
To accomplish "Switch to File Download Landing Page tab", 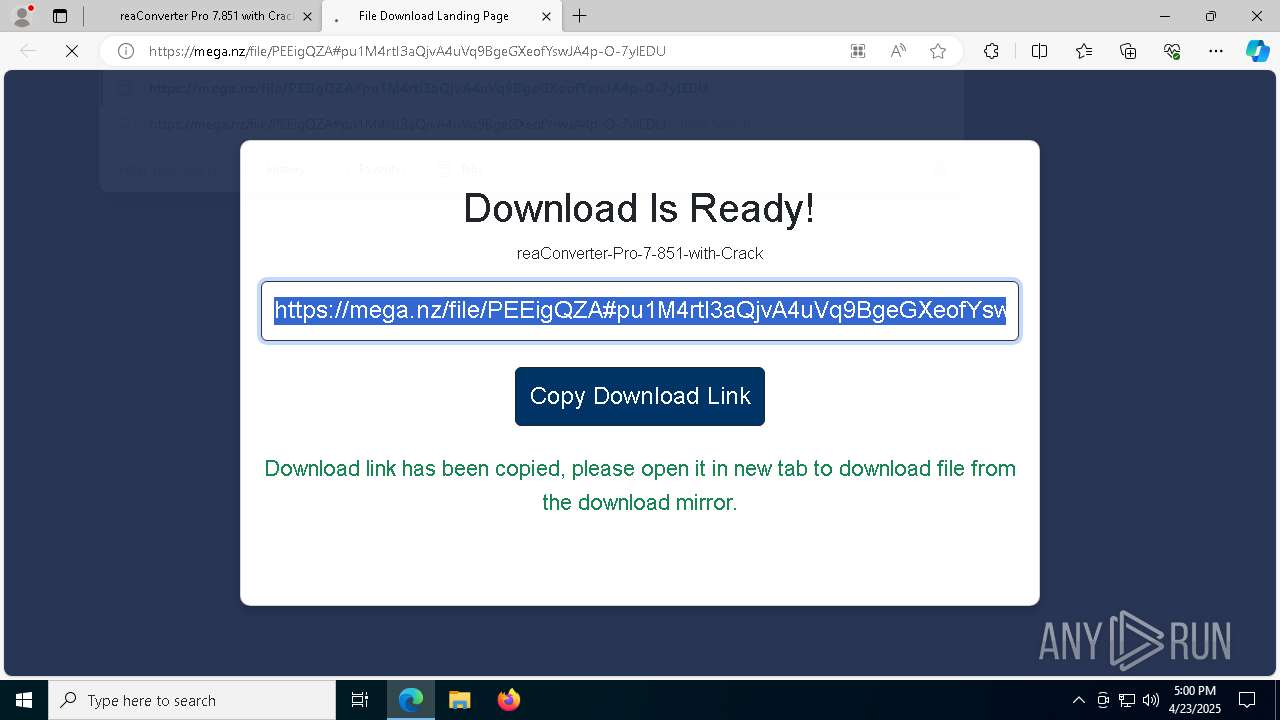I will tap(433, 16).
